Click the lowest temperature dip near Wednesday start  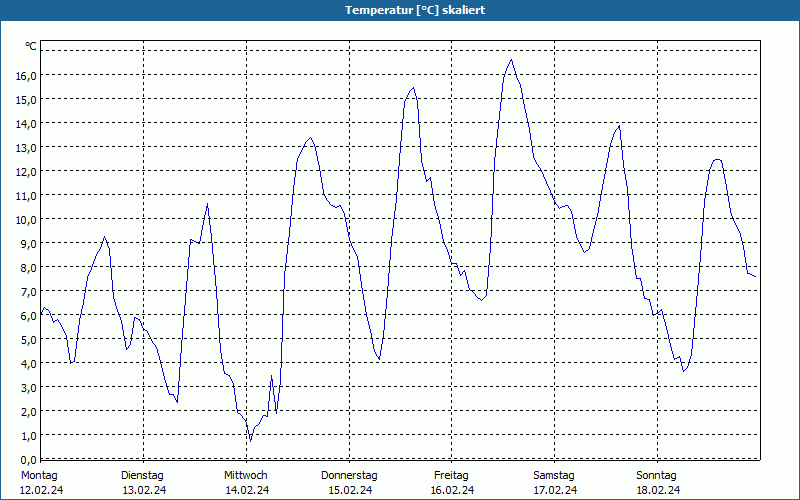251,441
